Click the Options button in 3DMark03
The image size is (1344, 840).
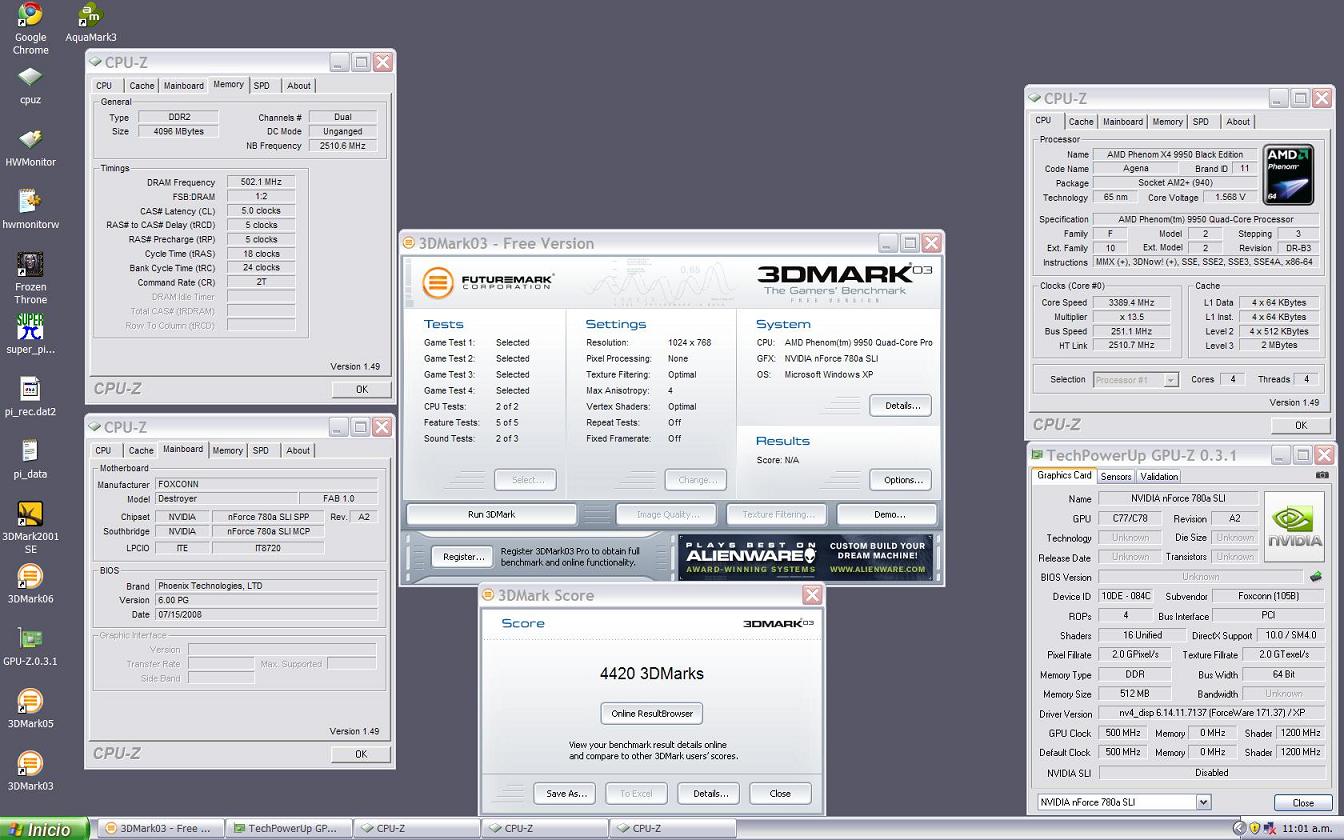click(901, 480)
